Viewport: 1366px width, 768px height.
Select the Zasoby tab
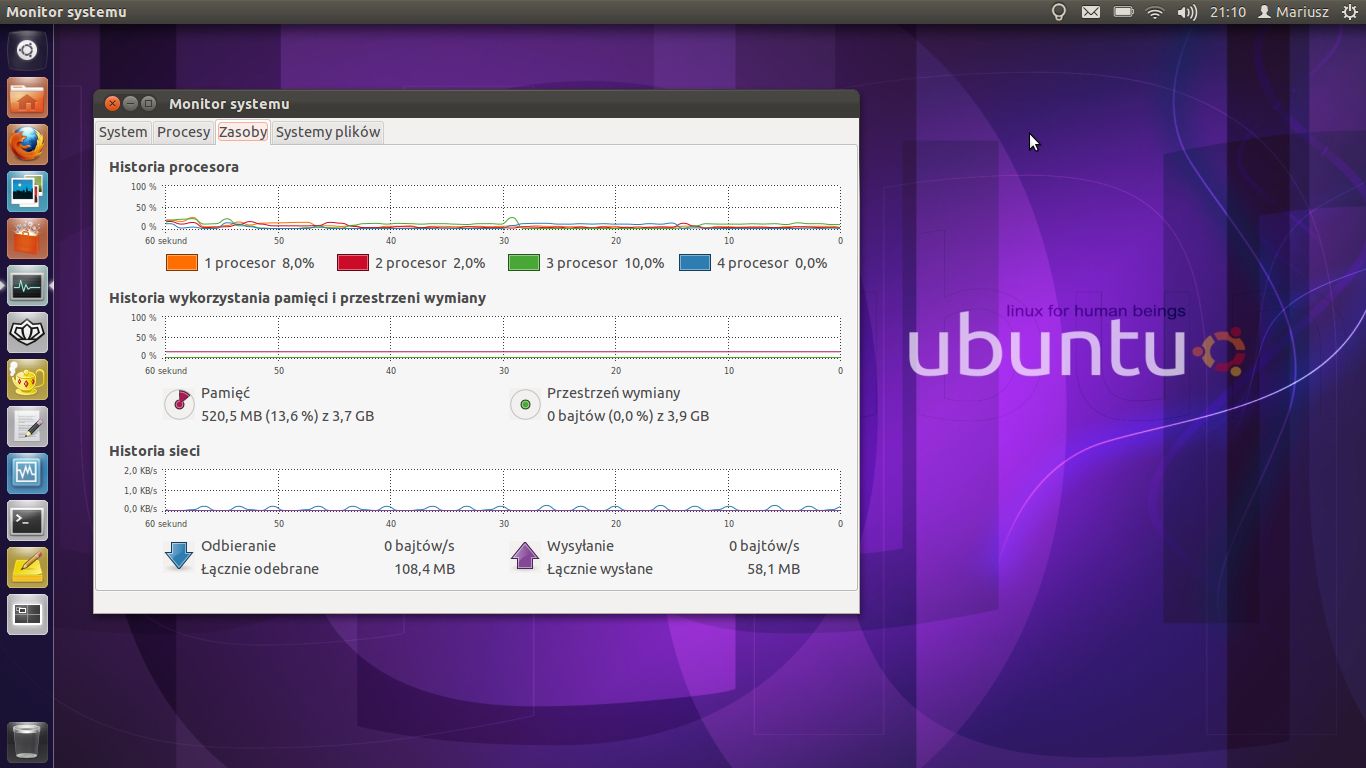point(243,132)
